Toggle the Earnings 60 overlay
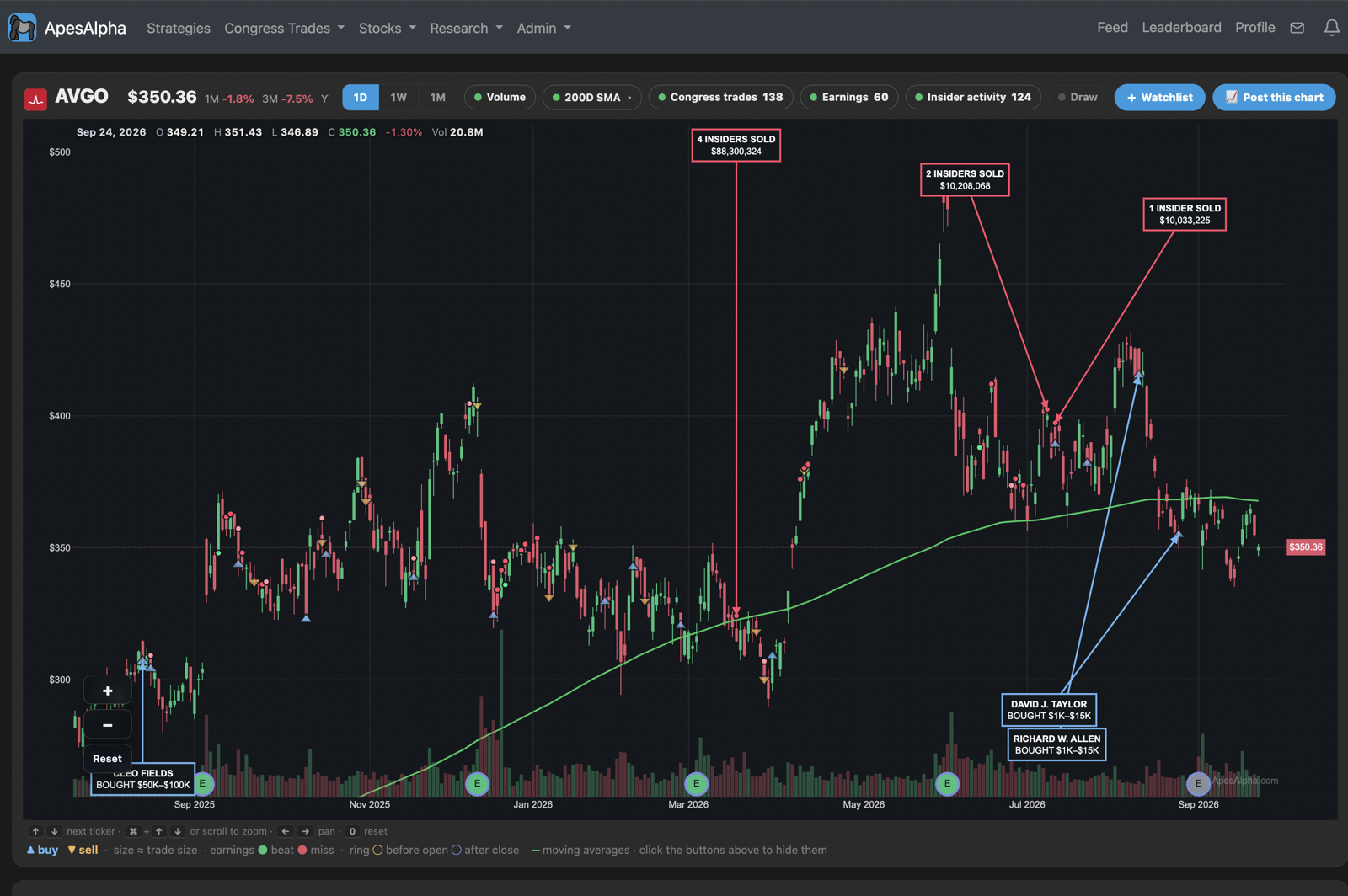Screen dimensions: 1348x896 pos(849,98)
